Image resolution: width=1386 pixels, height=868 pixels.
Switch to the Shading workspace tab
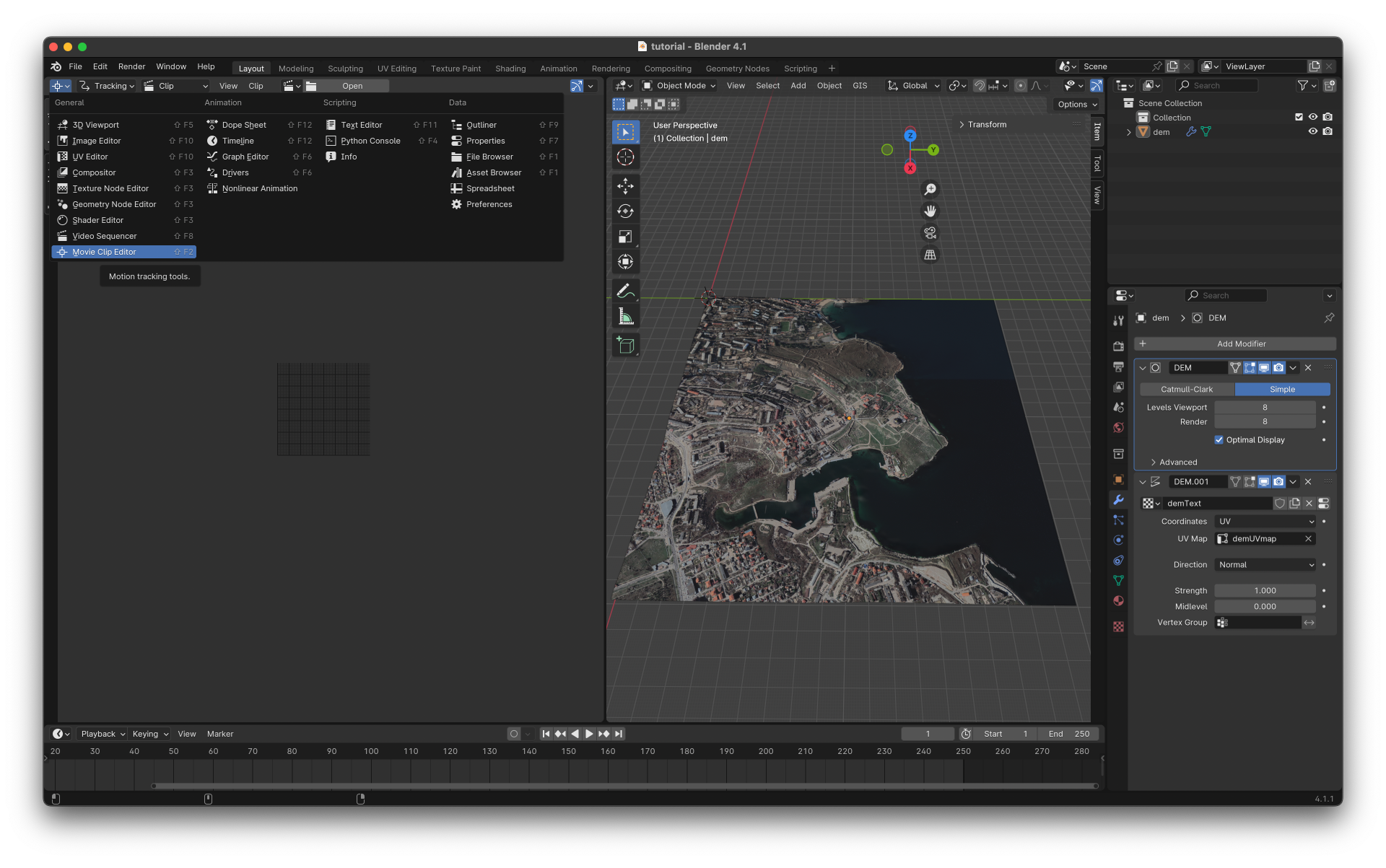[x=510, y=69]
